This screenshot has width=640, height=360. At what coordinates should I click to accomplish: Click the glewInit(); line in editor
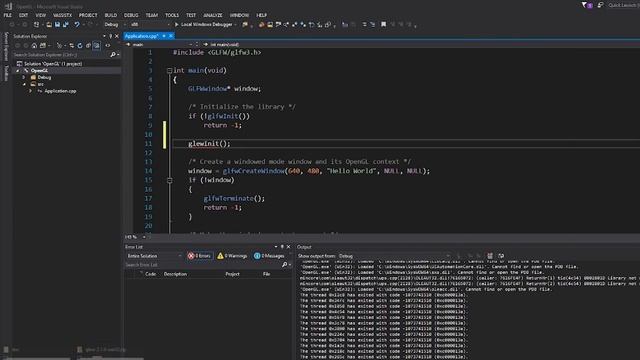coord(209,144)
